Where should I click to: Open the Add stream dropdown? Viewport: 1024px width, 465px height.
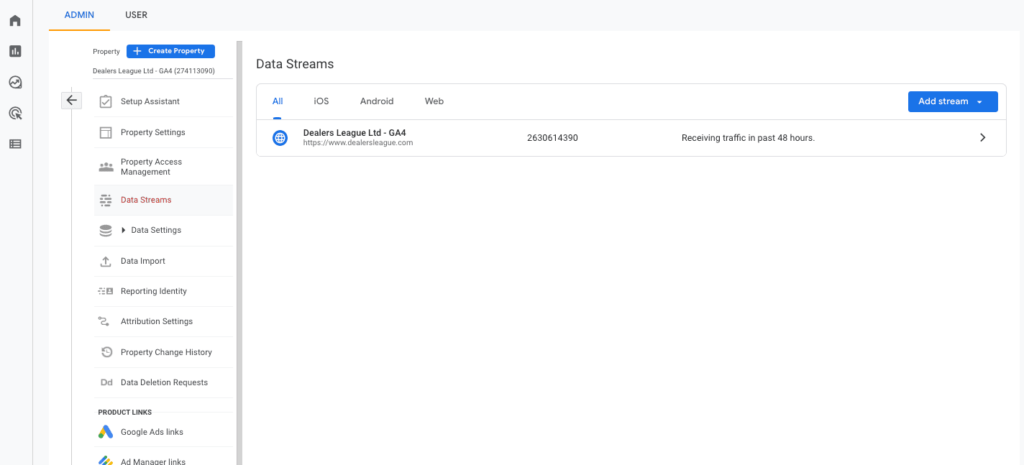tap(952, 102)
